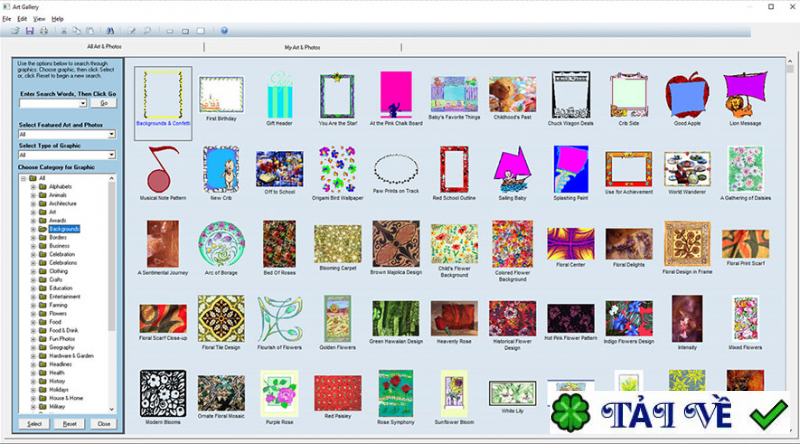Screen dimensions: 800x444
Task: Select the Fun Photos category
Action: (62, 339)
